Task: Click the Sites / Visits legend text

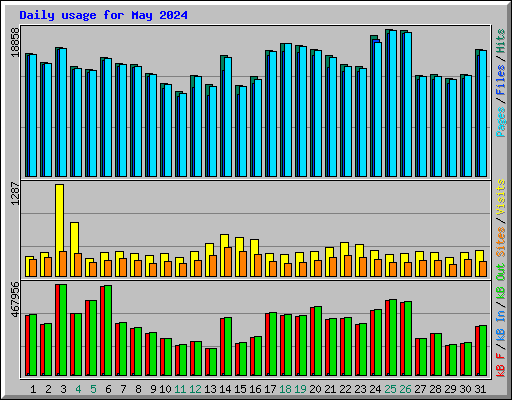Action: pos(501,218)
